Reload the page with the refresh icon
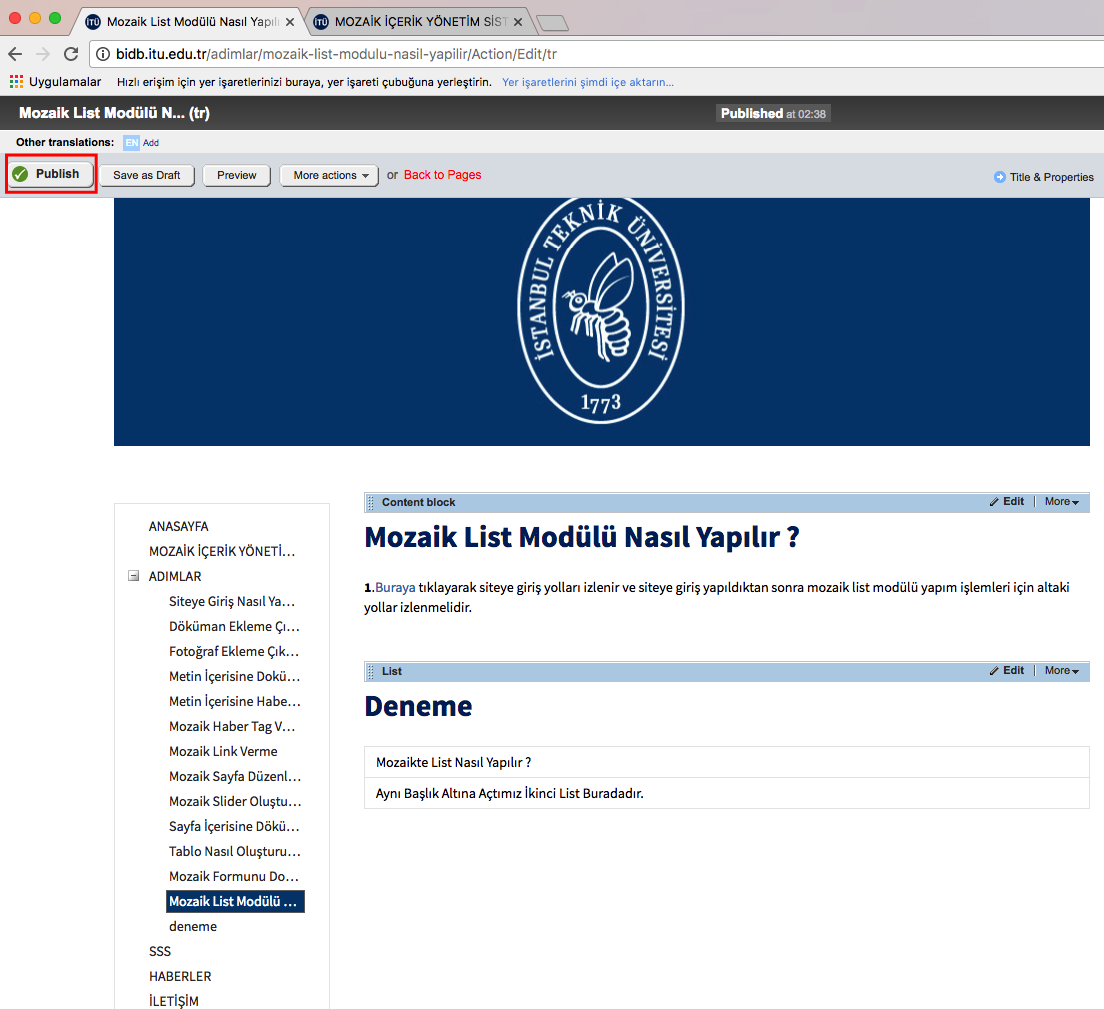This screenshot has width=1104, height=1009. (71, 54)
